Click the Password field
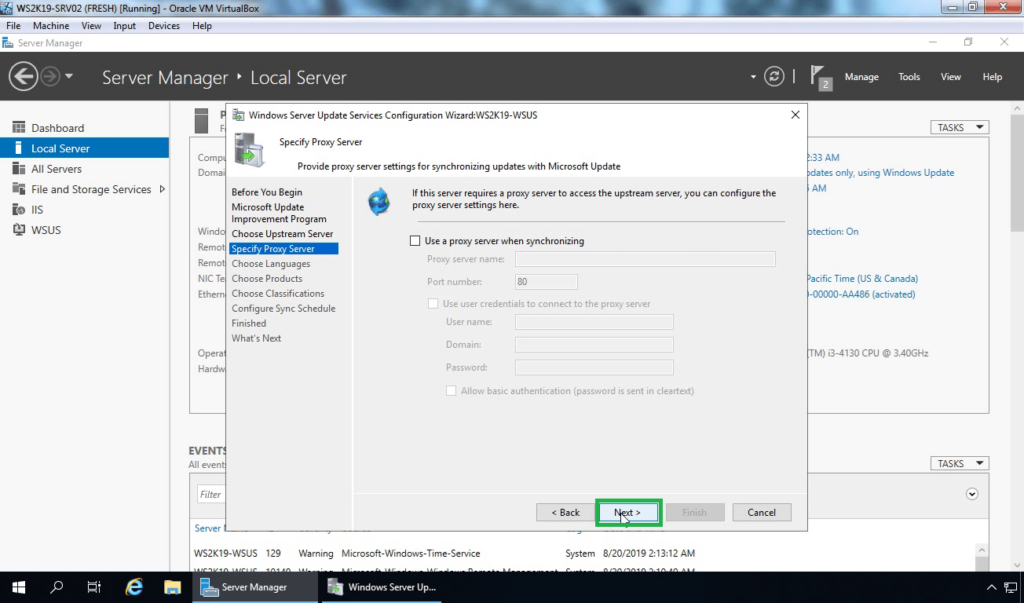This screenshot has width=1024, height=603. 594,367
